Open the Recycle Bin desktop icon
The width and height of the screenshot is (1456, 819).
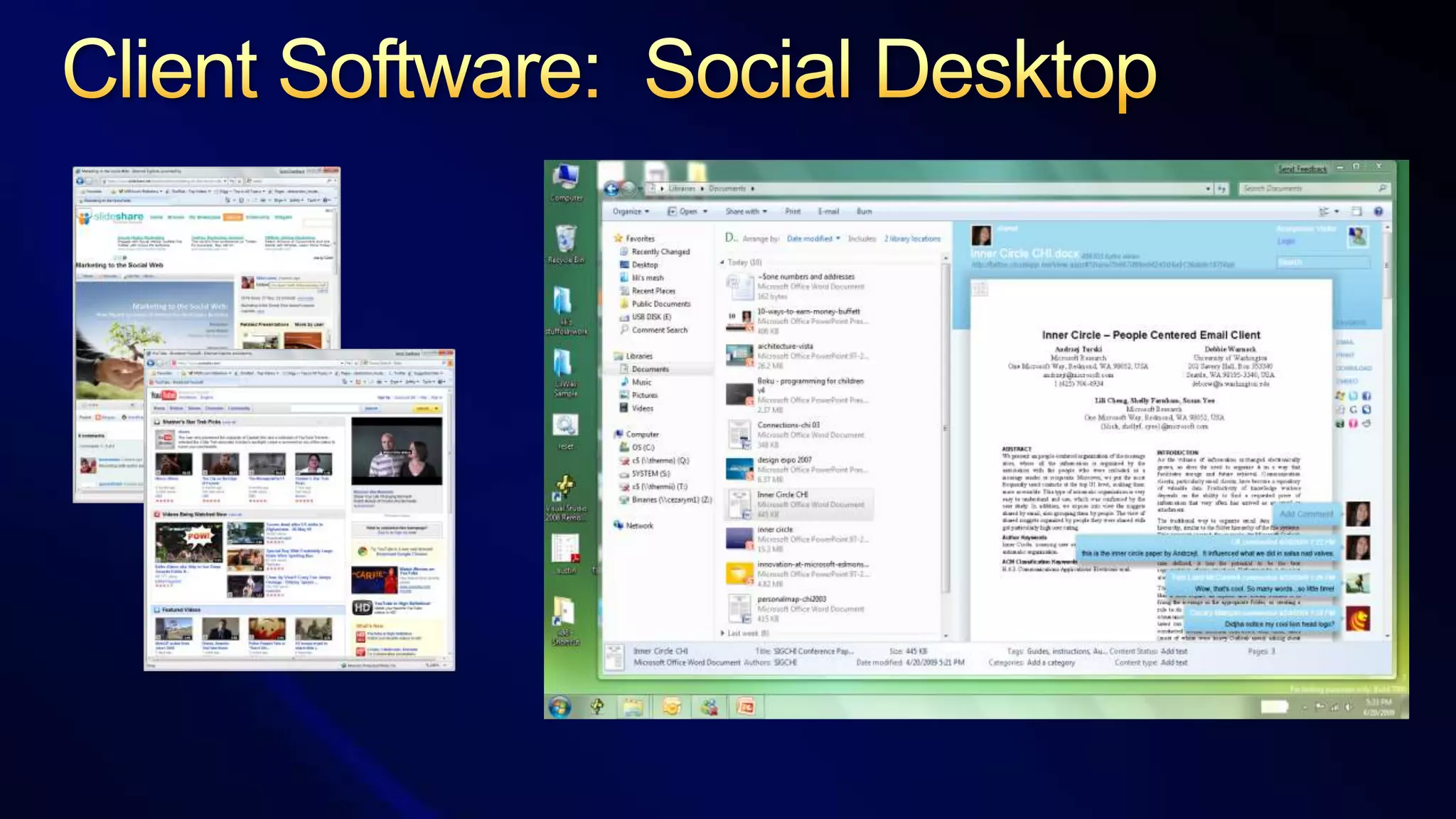(x=566, y=240)
